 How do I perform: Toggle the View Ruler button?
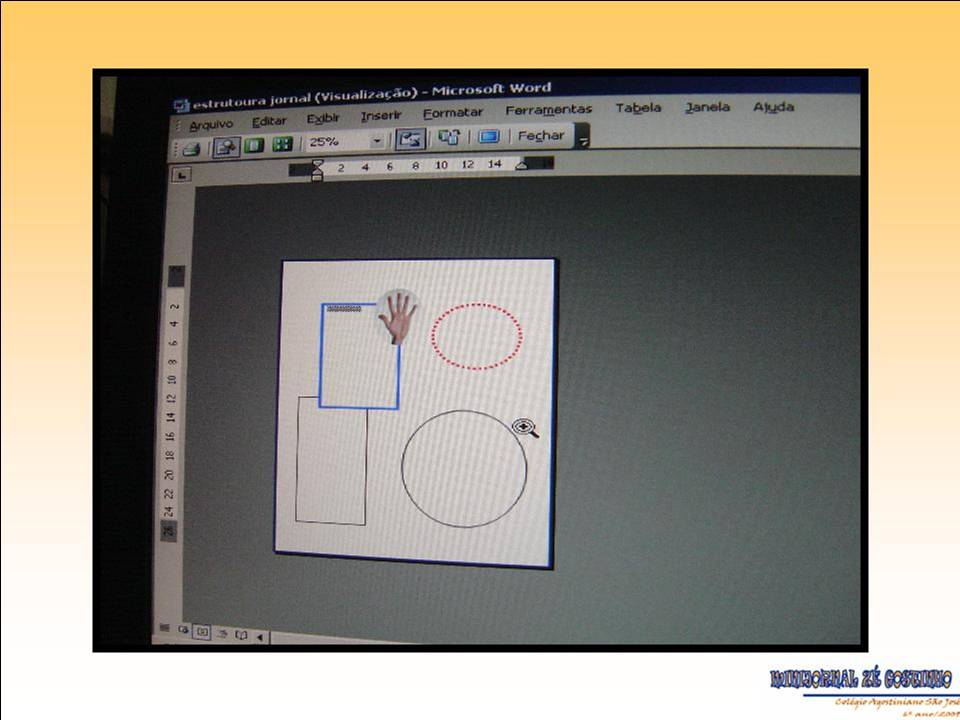pyautogui.click(x=410, y=139)
